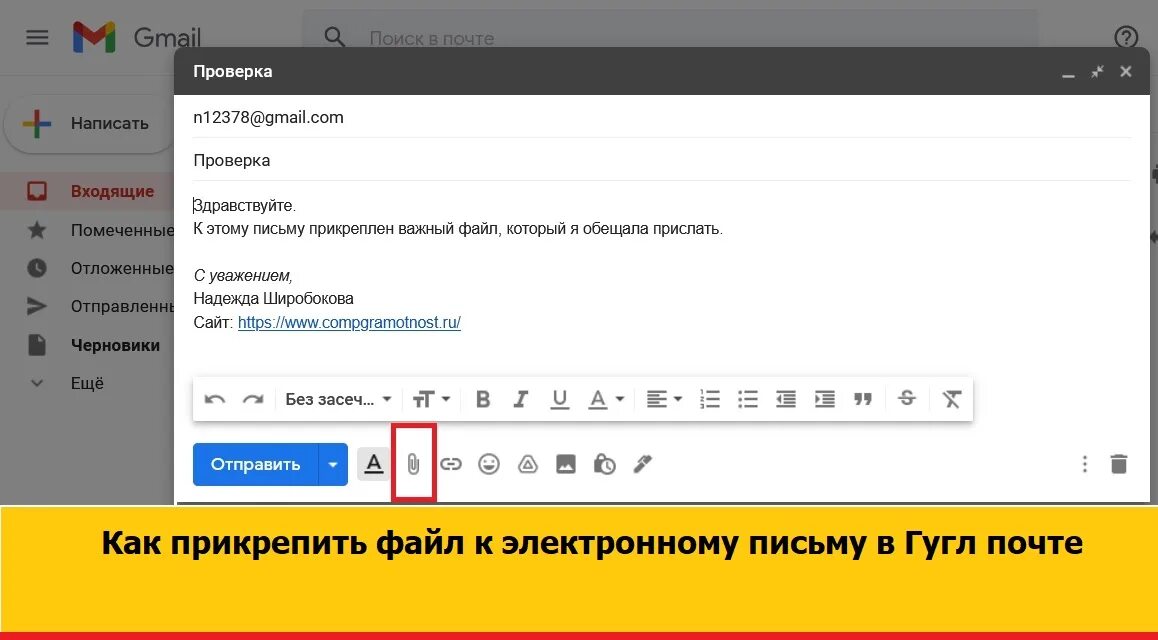The height and width of the screenshot is (640, 1158).
Task: Click the insert photo icon
Action: pyautogui.click(x=566, y=464)
